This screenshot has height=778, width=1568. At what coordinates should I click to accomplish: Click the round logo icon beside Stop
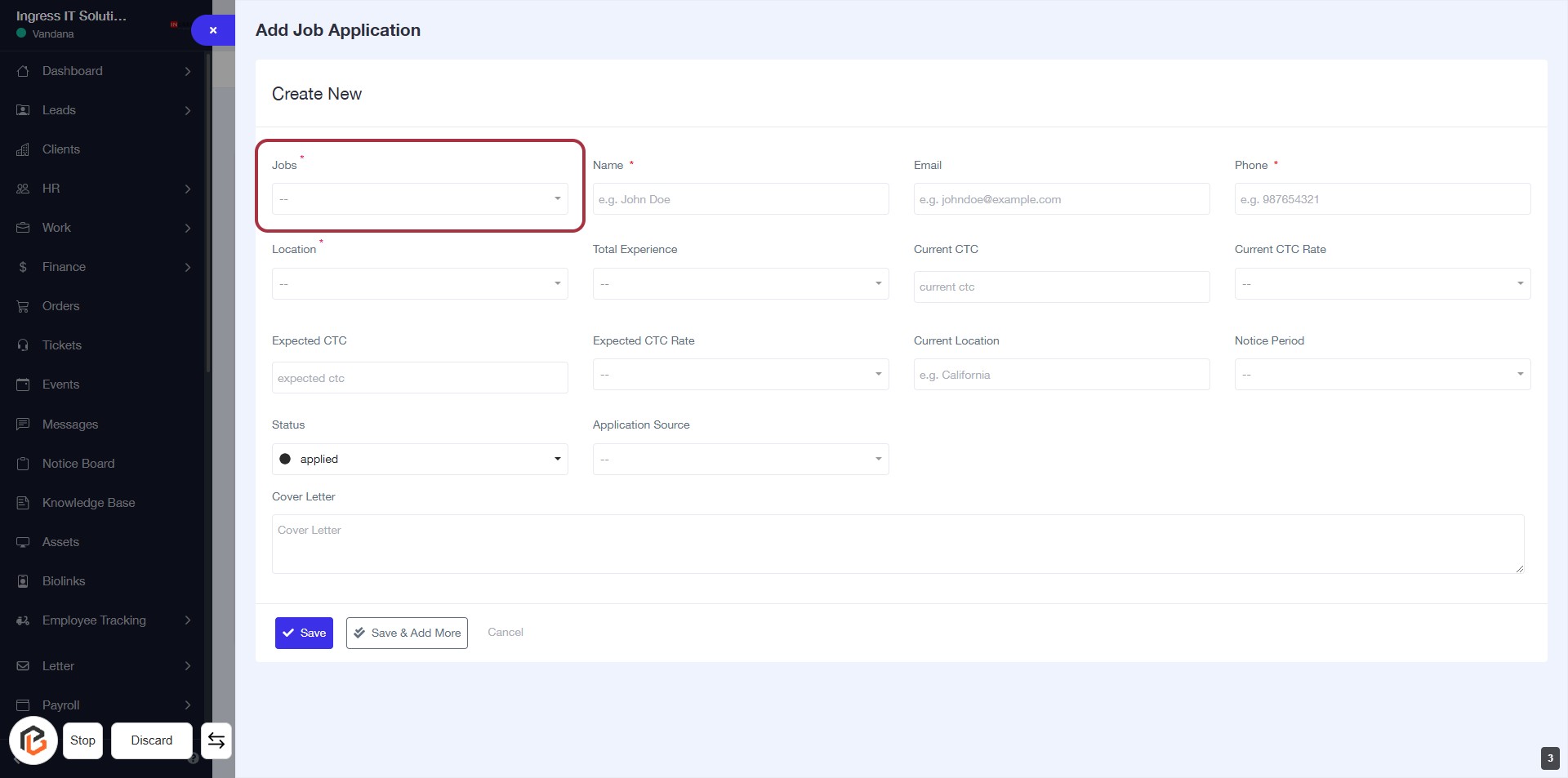pos(33,740)
